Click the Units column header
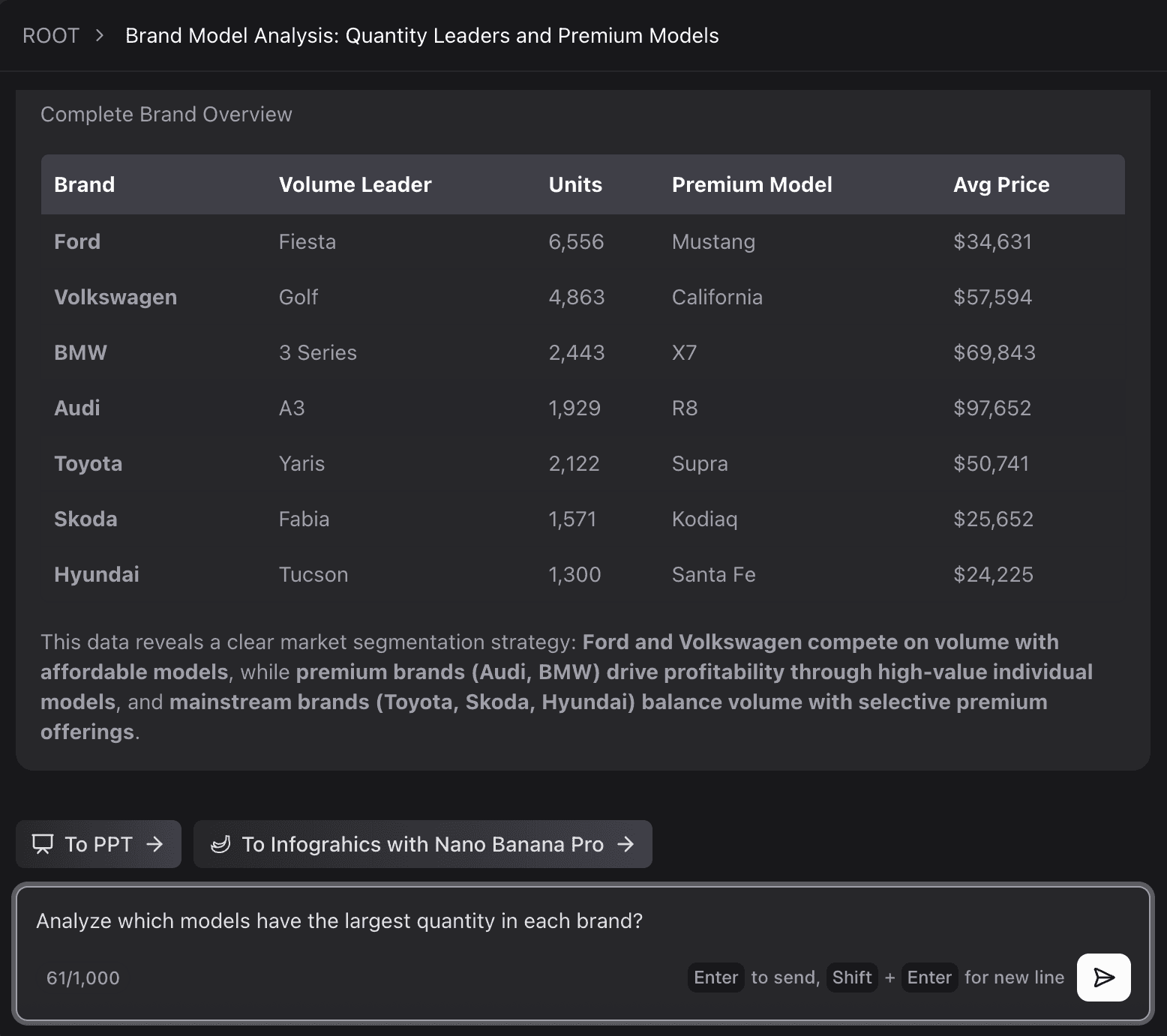 coord(575,184)
